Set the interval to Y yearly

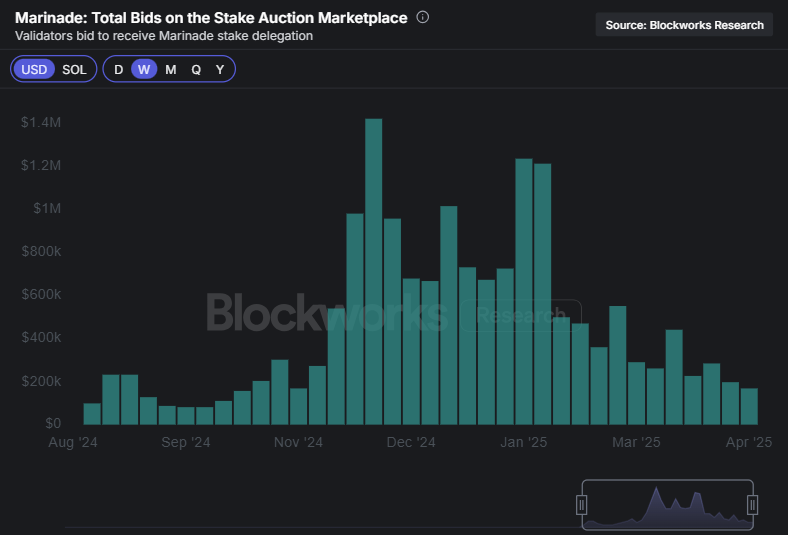220,70
